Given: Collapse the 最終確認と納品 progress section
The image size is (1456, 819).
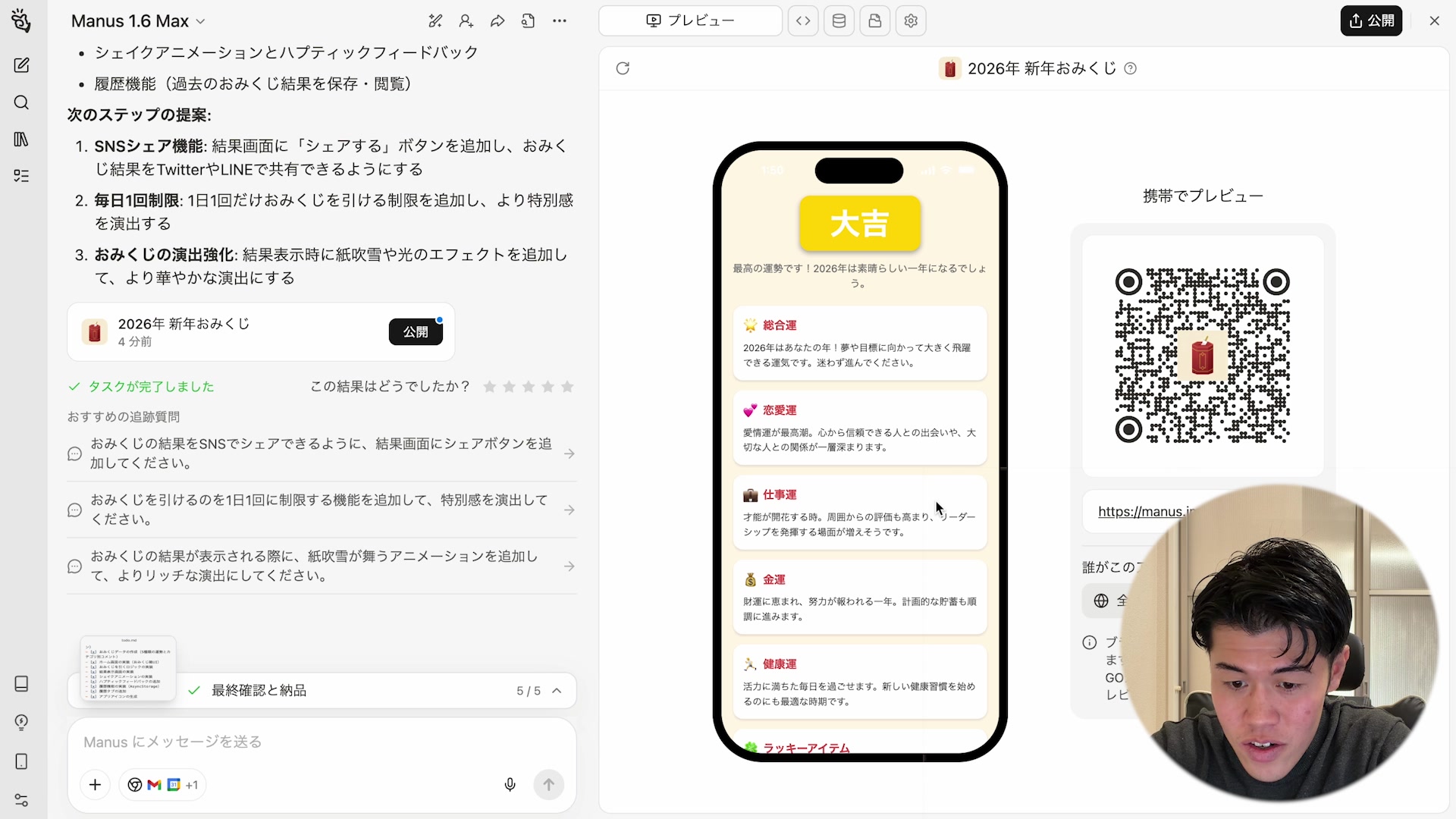Looking at the screenshot, I should [x=558, y=691].
